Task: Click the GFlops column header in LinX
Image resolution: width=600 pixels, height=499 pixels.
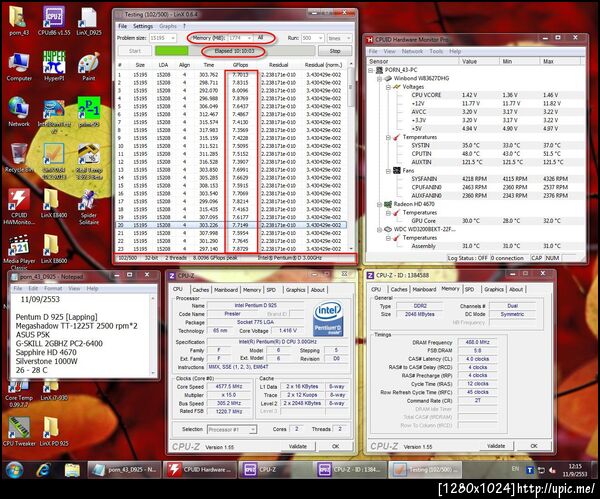Action: coord(240,65)
